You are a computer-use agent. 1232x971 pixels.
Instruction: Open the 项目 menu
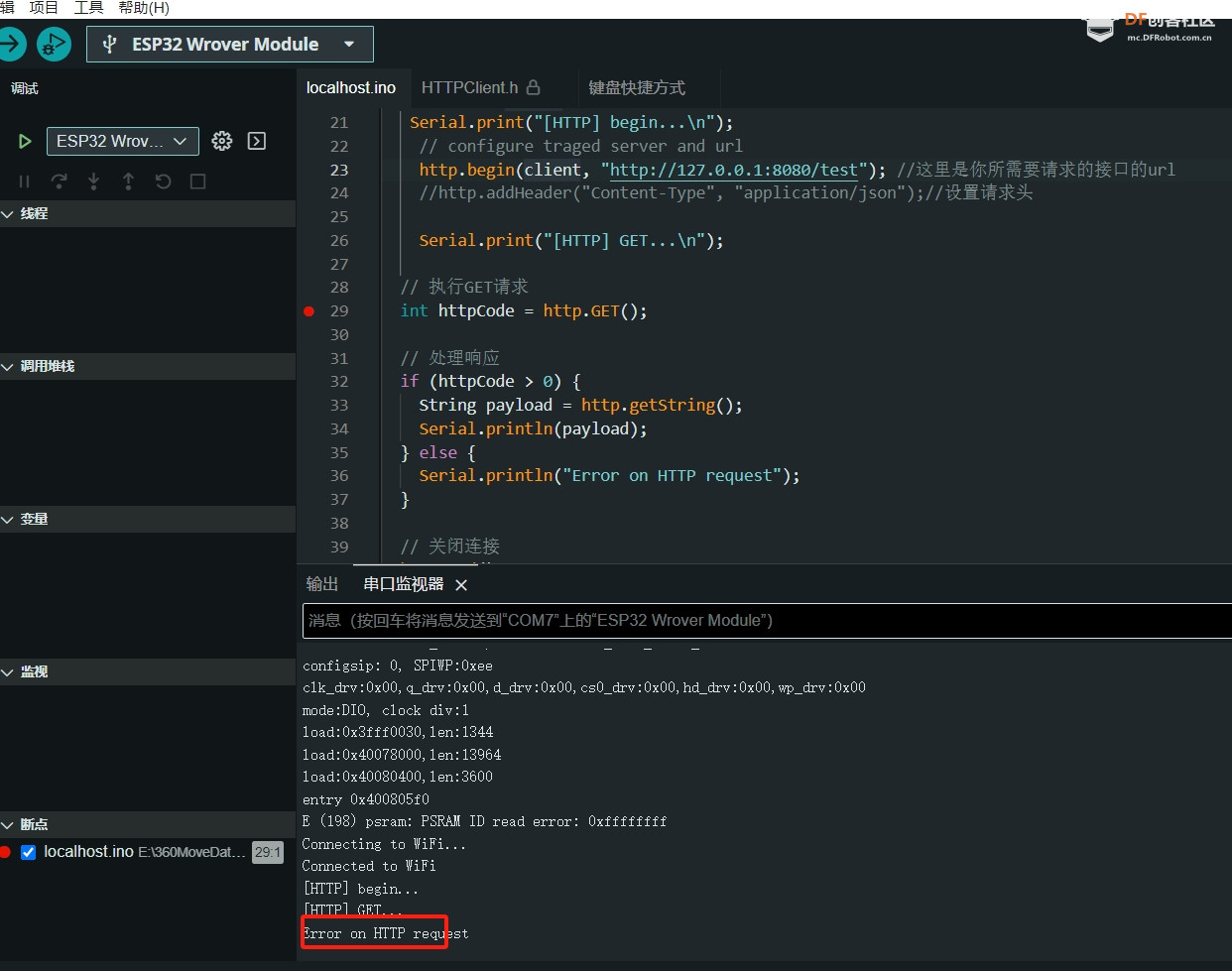[44, 8]
